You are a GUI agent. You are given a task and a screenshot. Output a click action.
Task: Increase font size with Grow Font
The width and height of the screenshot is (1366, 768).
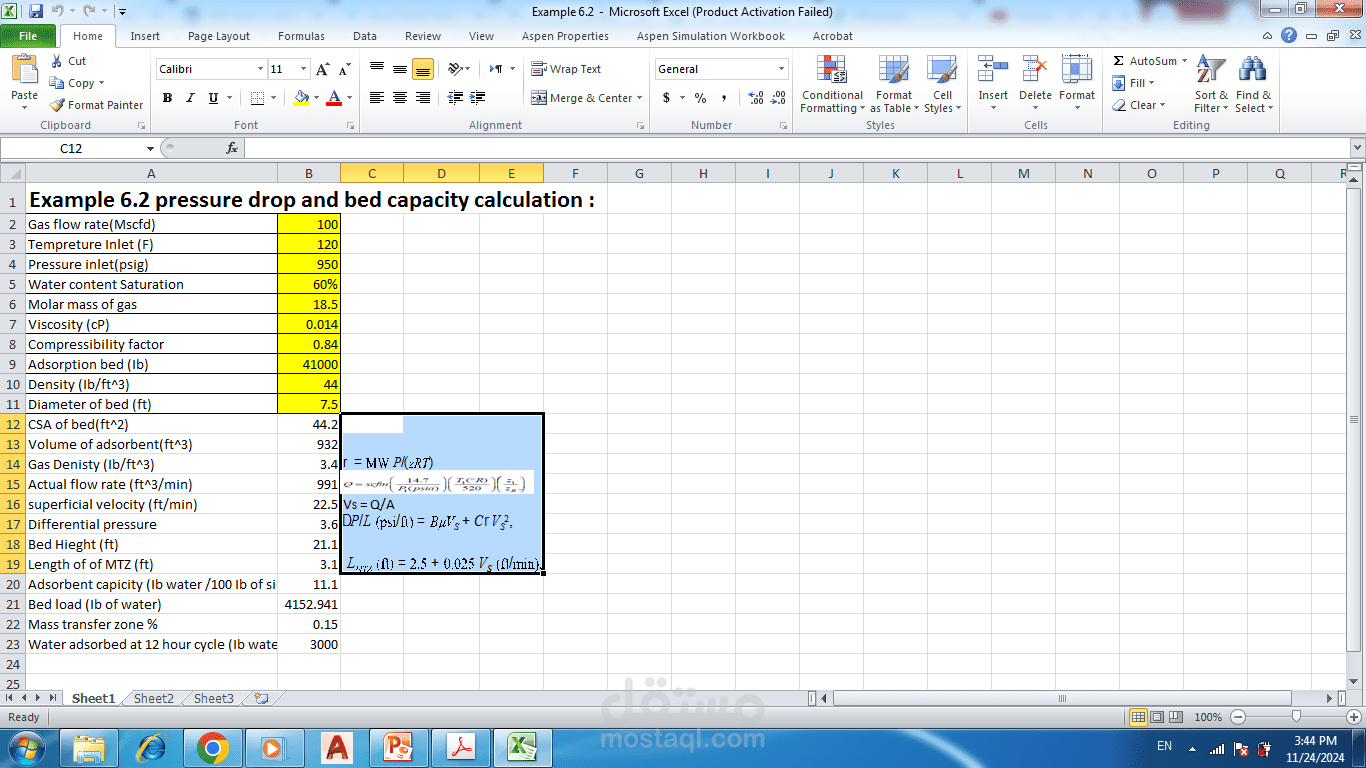pyautogui.click(x=322, y=69)
